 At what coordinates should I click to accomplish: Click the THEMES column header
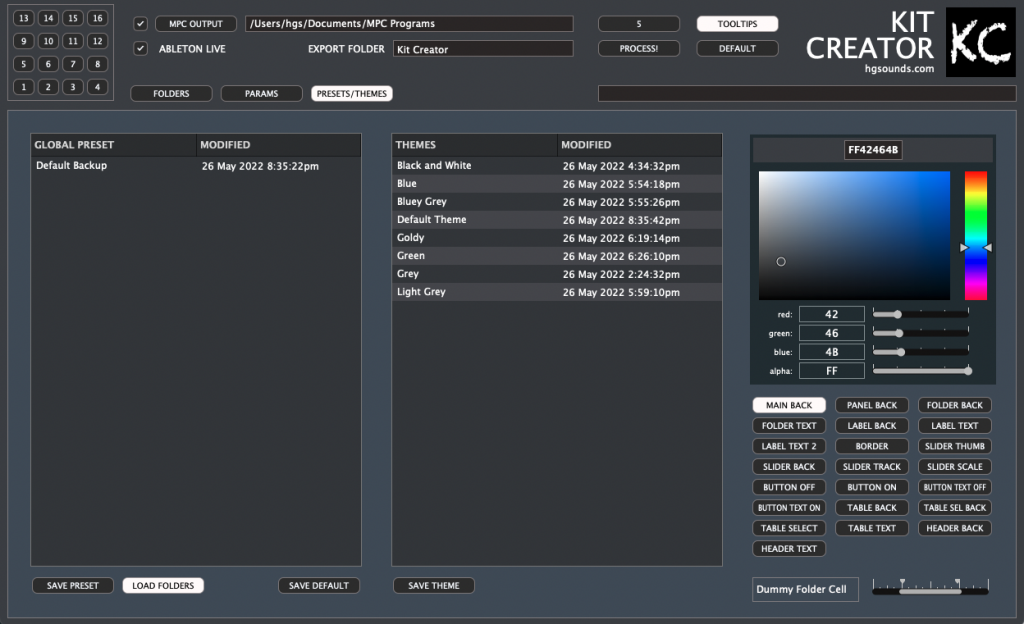point(475,145)
